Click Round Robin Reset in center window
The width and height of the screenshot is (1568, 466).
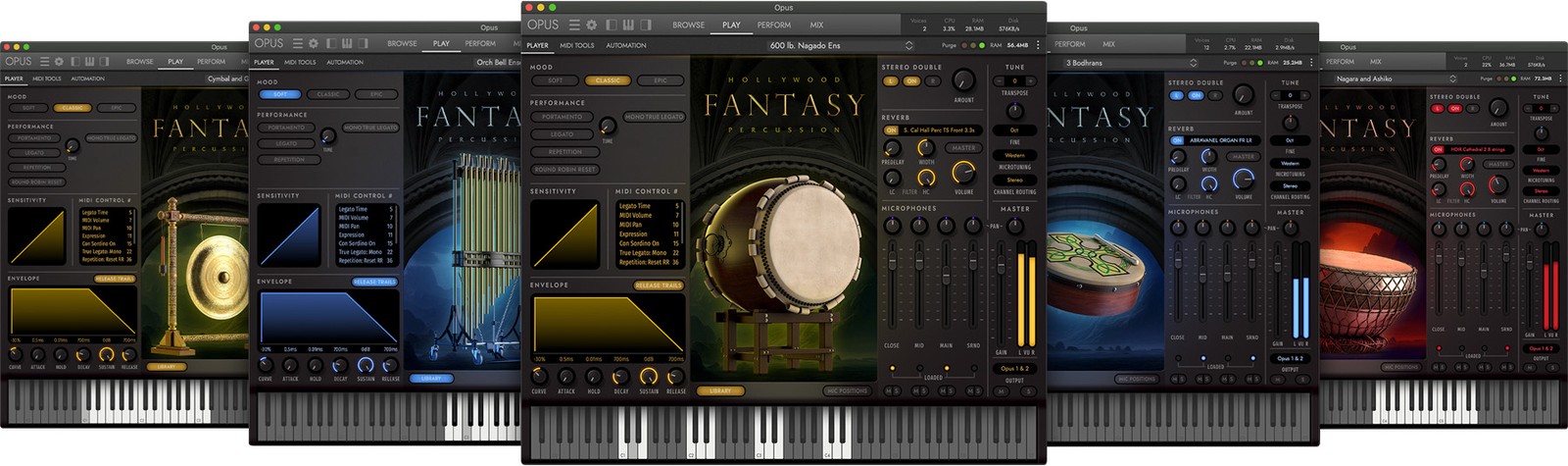pyautogui.click(x=565, y=170)
